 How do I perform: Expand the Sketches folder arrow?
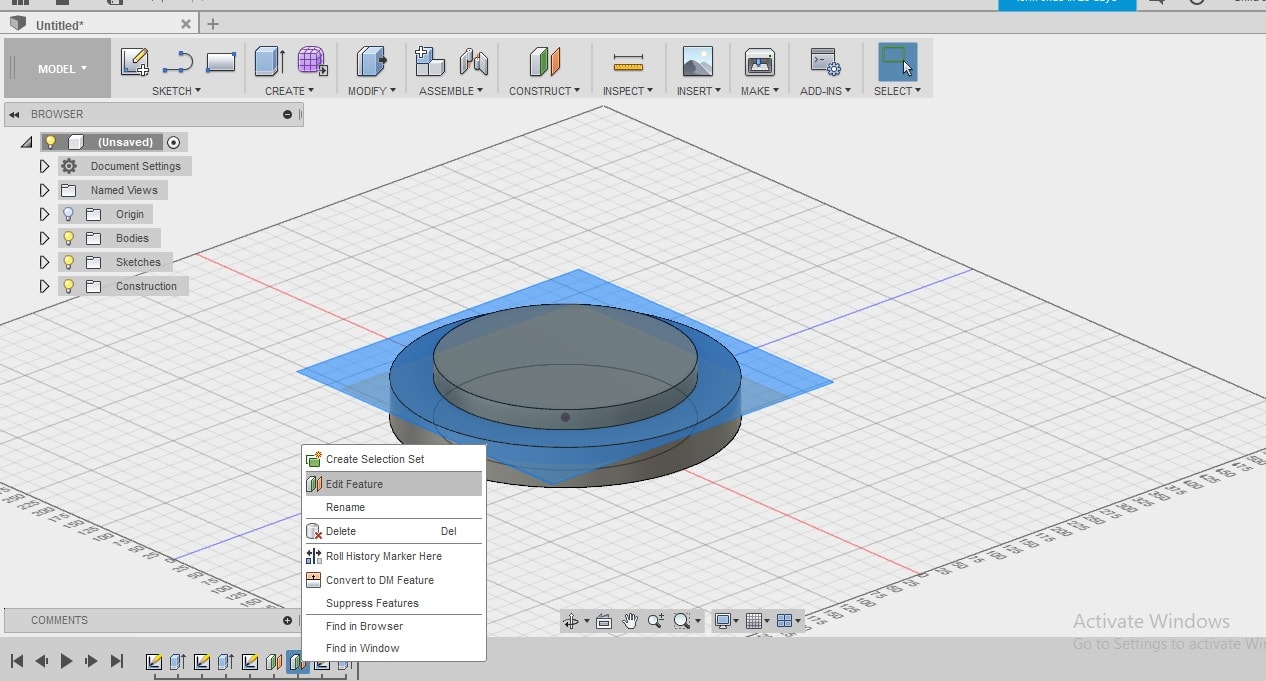[x=44, y=262]
